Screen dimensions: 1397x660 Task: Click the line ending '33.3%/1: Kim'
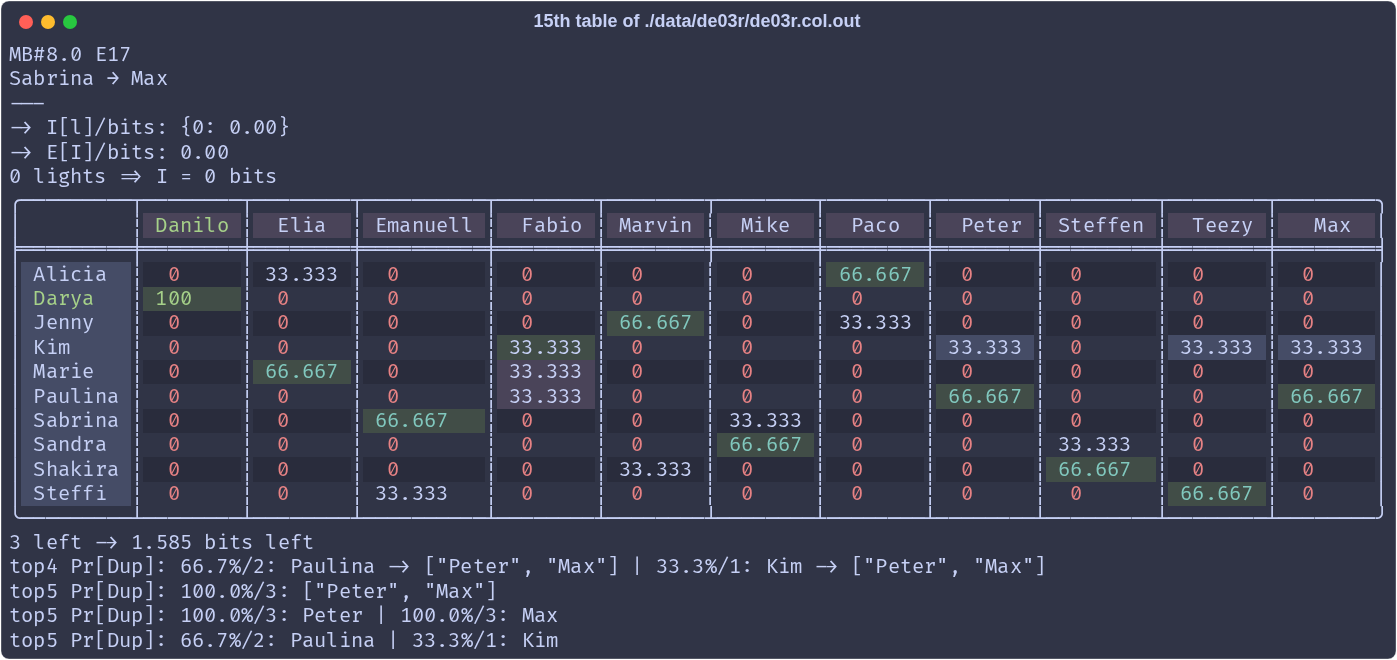click(x=283, y=641)
